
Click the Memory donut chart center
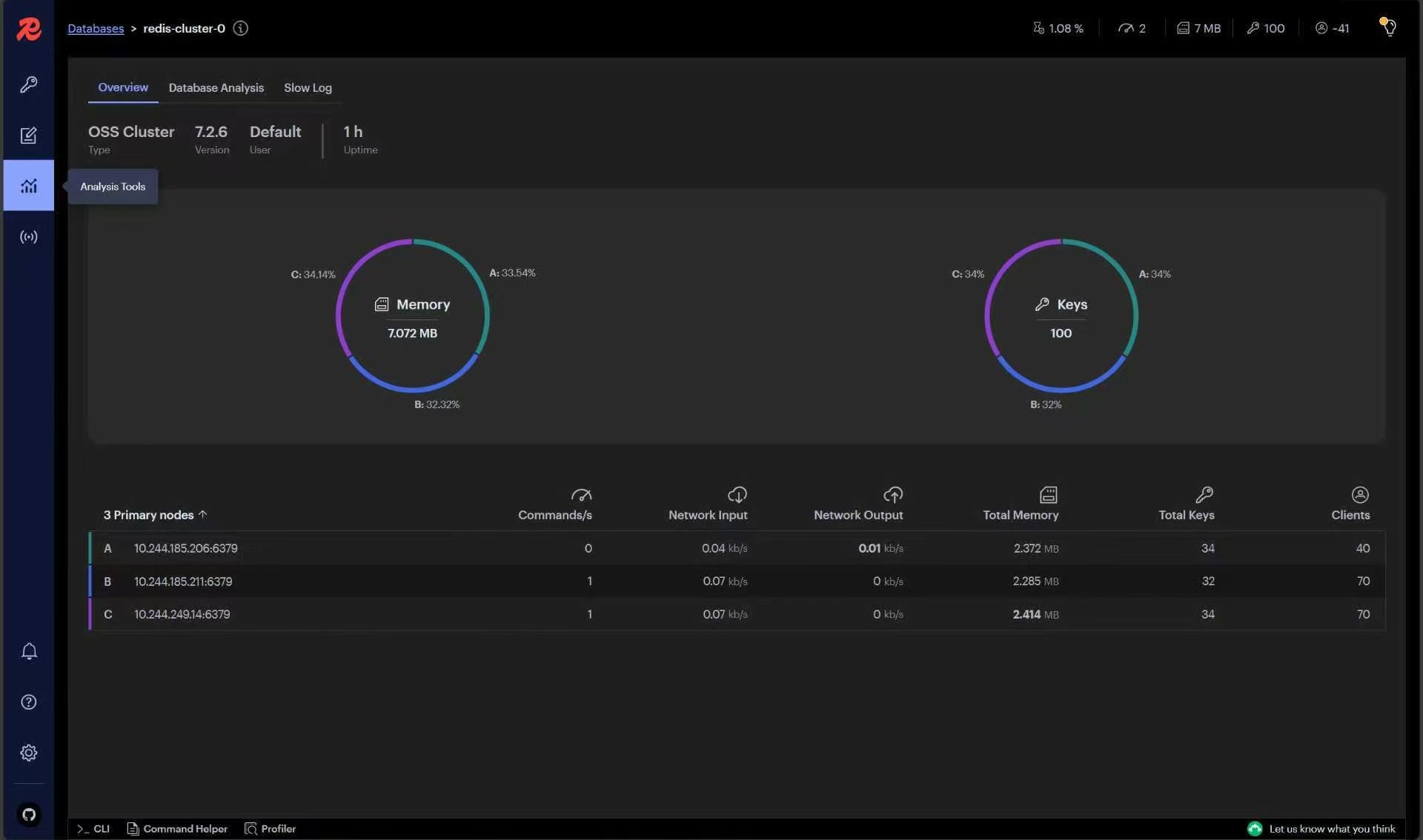413,316
